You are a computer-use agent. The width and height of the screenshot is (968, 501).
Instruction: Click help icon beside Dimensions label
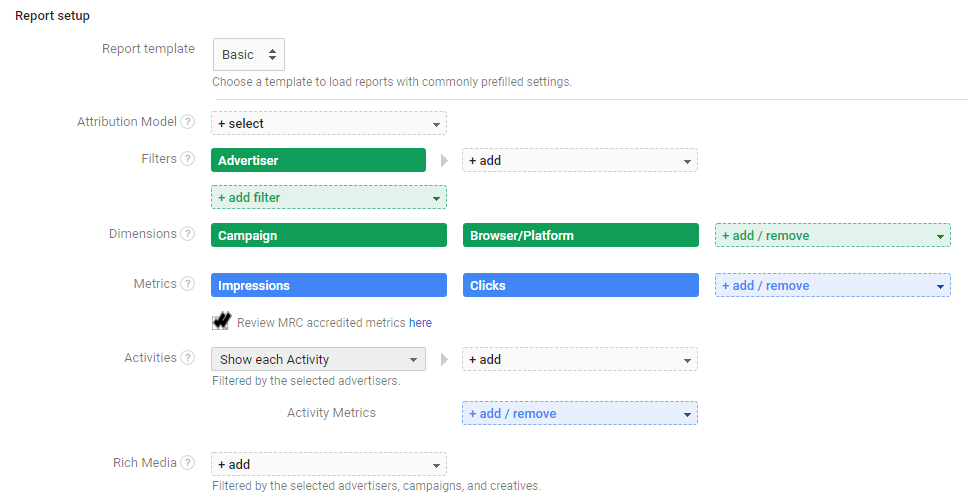pos(187,234)
